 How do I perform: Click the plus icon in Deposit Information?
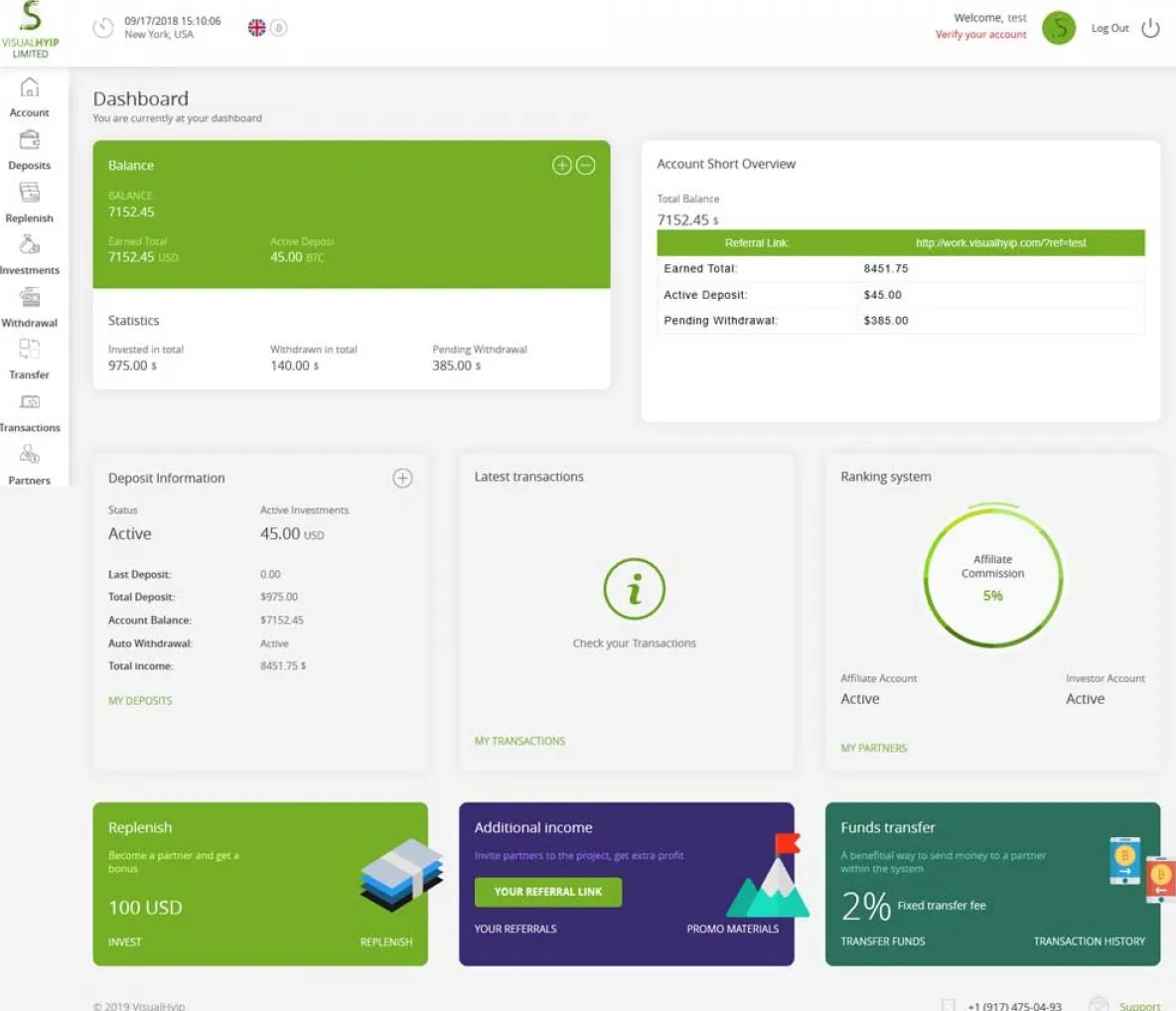pyautogui.click(x=402, y=478)
